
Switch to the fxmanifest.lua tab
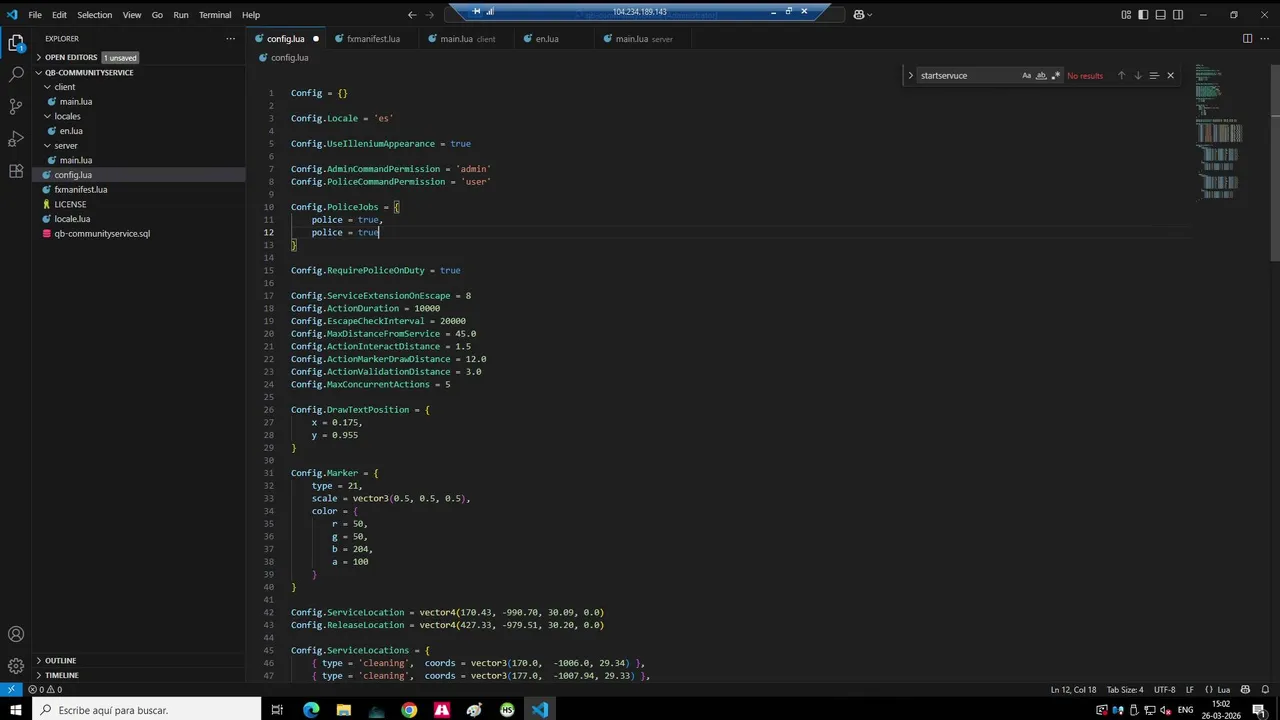click(373, 39)
